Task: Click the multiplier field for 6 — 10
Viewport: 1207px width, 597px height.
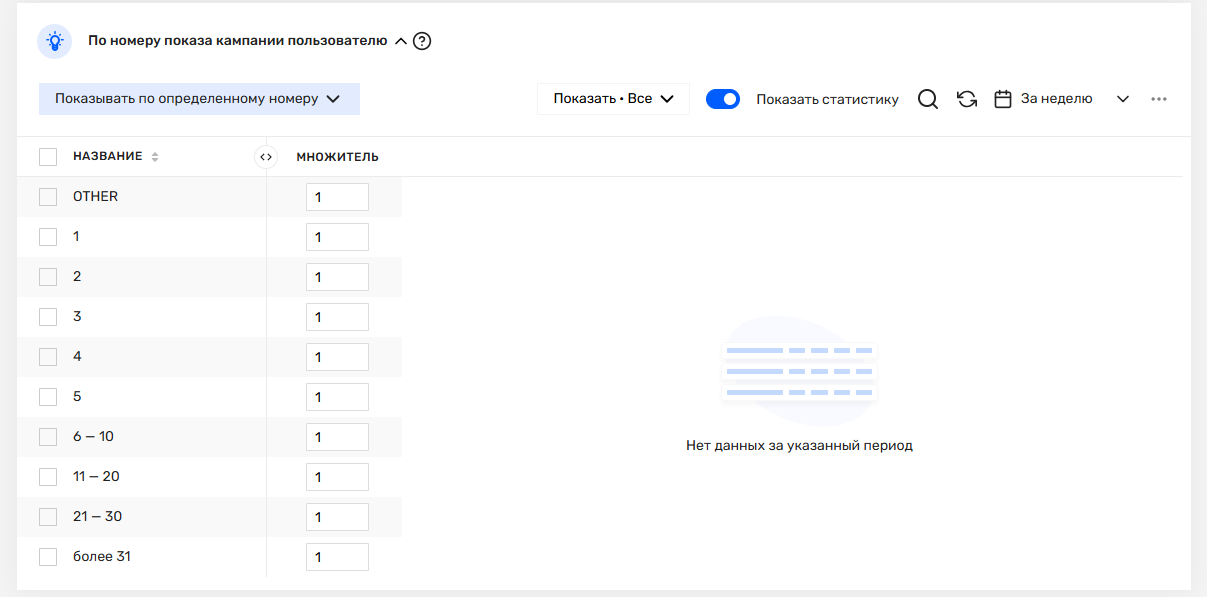Action: point(337,437)
